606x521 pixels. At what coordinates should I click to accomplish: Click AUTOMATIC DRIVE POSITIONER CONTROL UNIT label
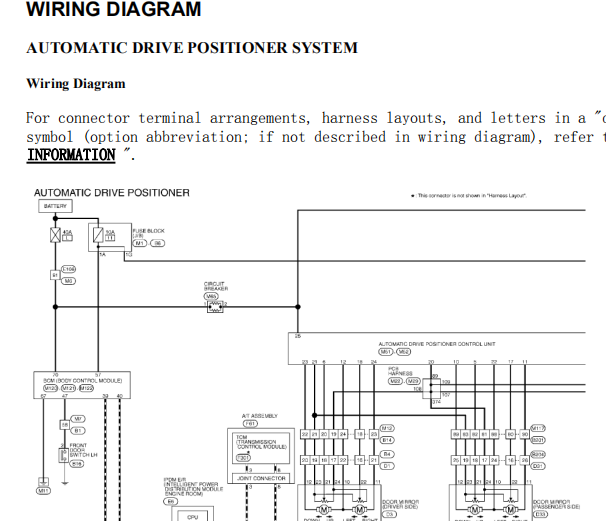(x=437, y=344)
